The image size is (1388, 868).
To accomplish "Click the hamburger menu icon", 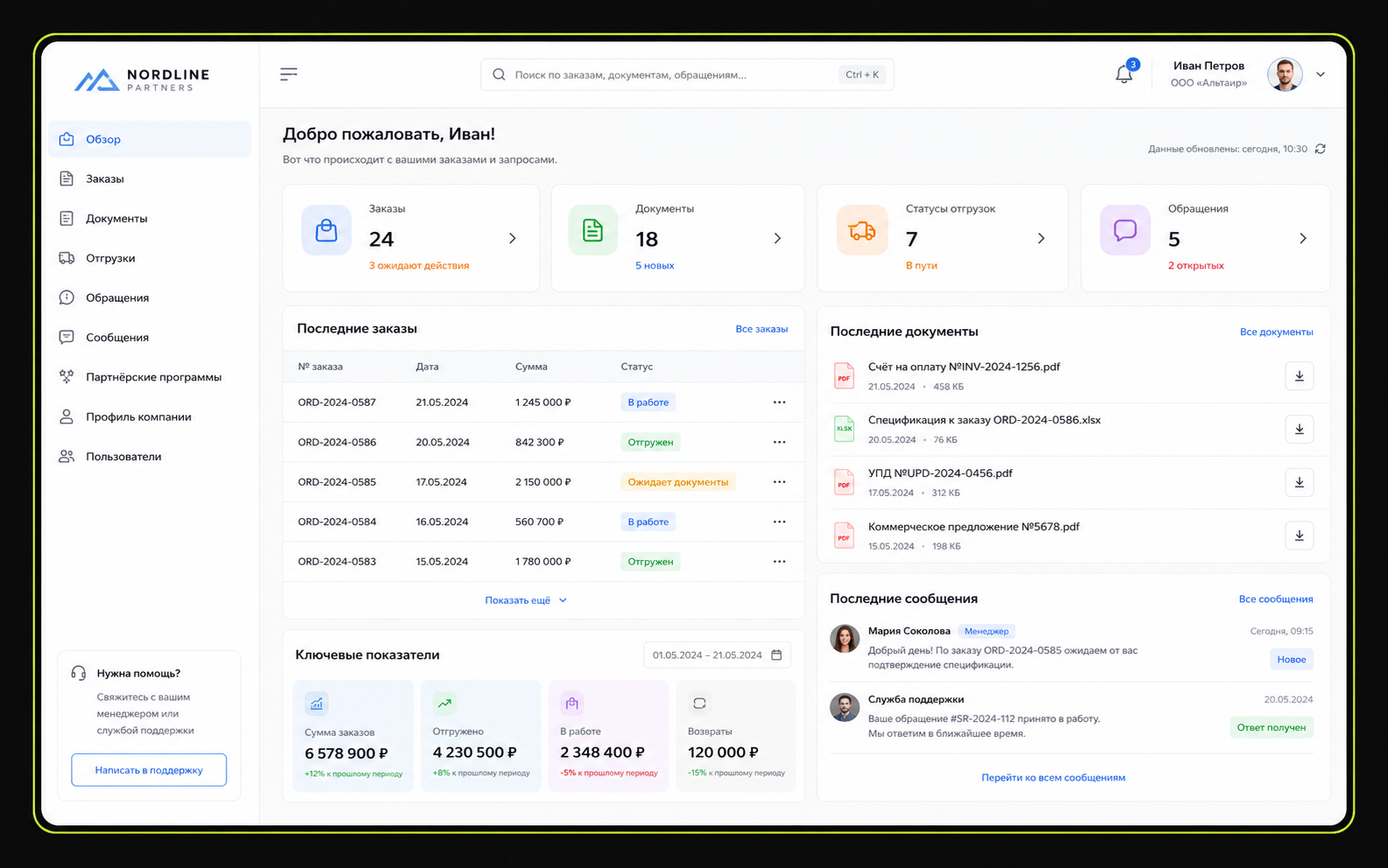I will click(x=289, y=74).
